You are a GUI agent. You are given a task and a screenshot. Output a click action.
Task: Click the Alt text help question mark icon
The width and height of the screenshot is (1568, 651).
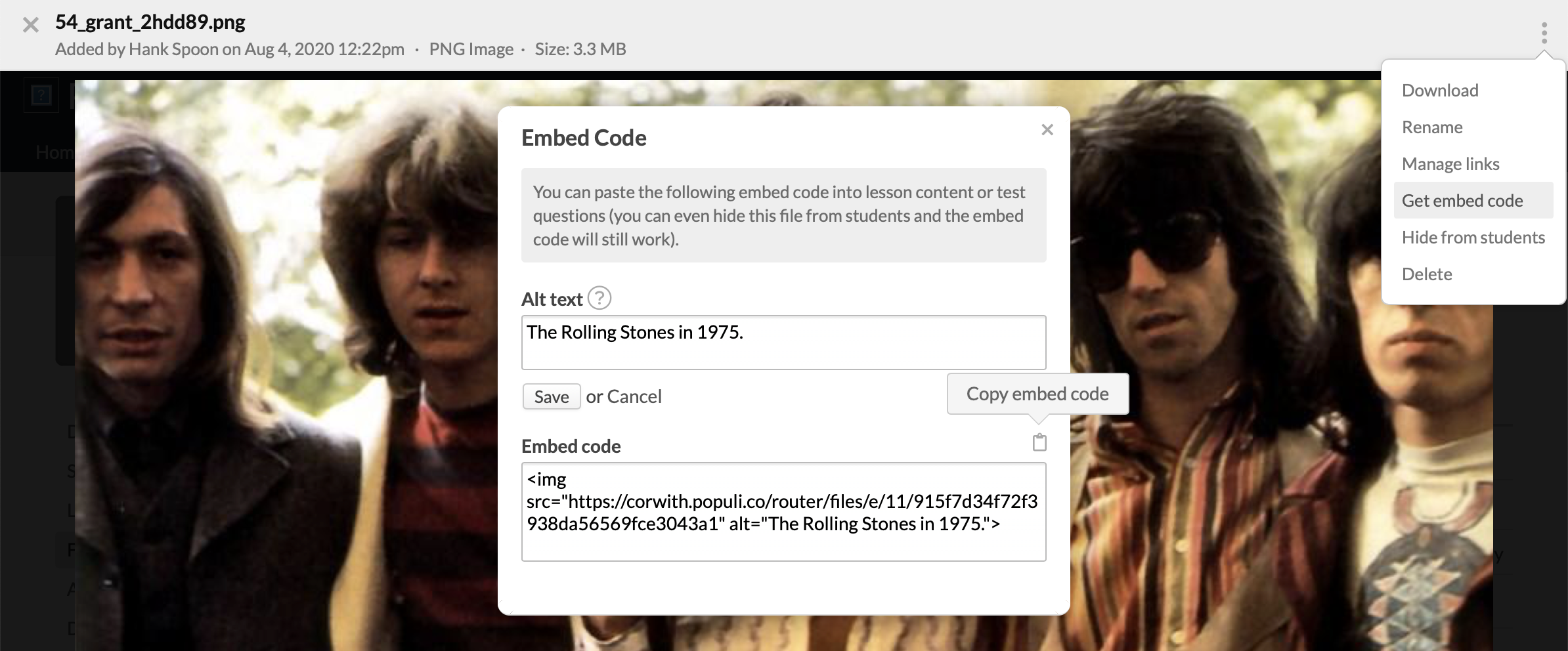pyautogui.click(x=599, y=299)
